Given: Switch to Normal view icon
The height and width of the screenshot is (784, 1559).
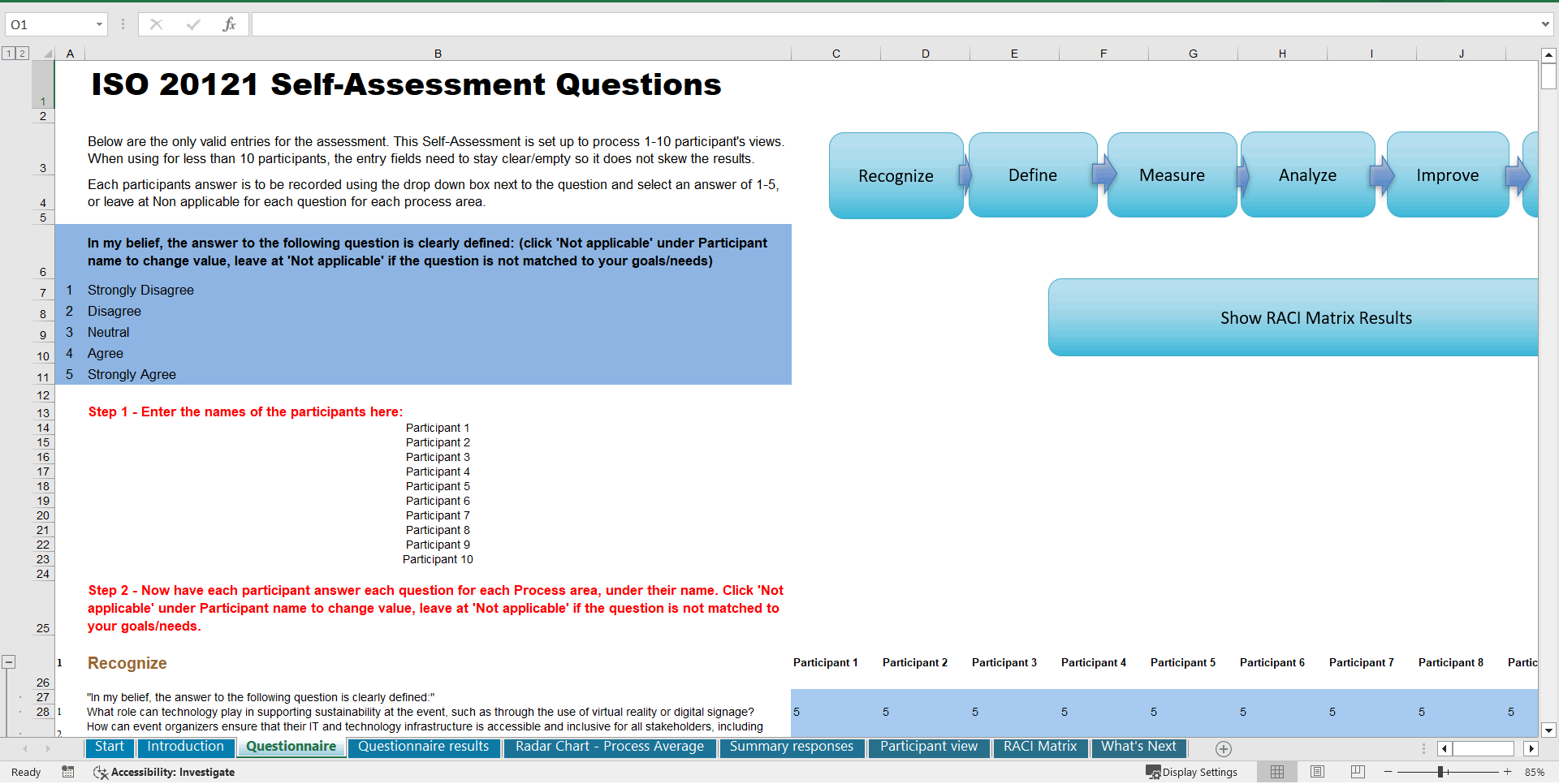Looking at the screenshot, I should (x=1277, y=772).
